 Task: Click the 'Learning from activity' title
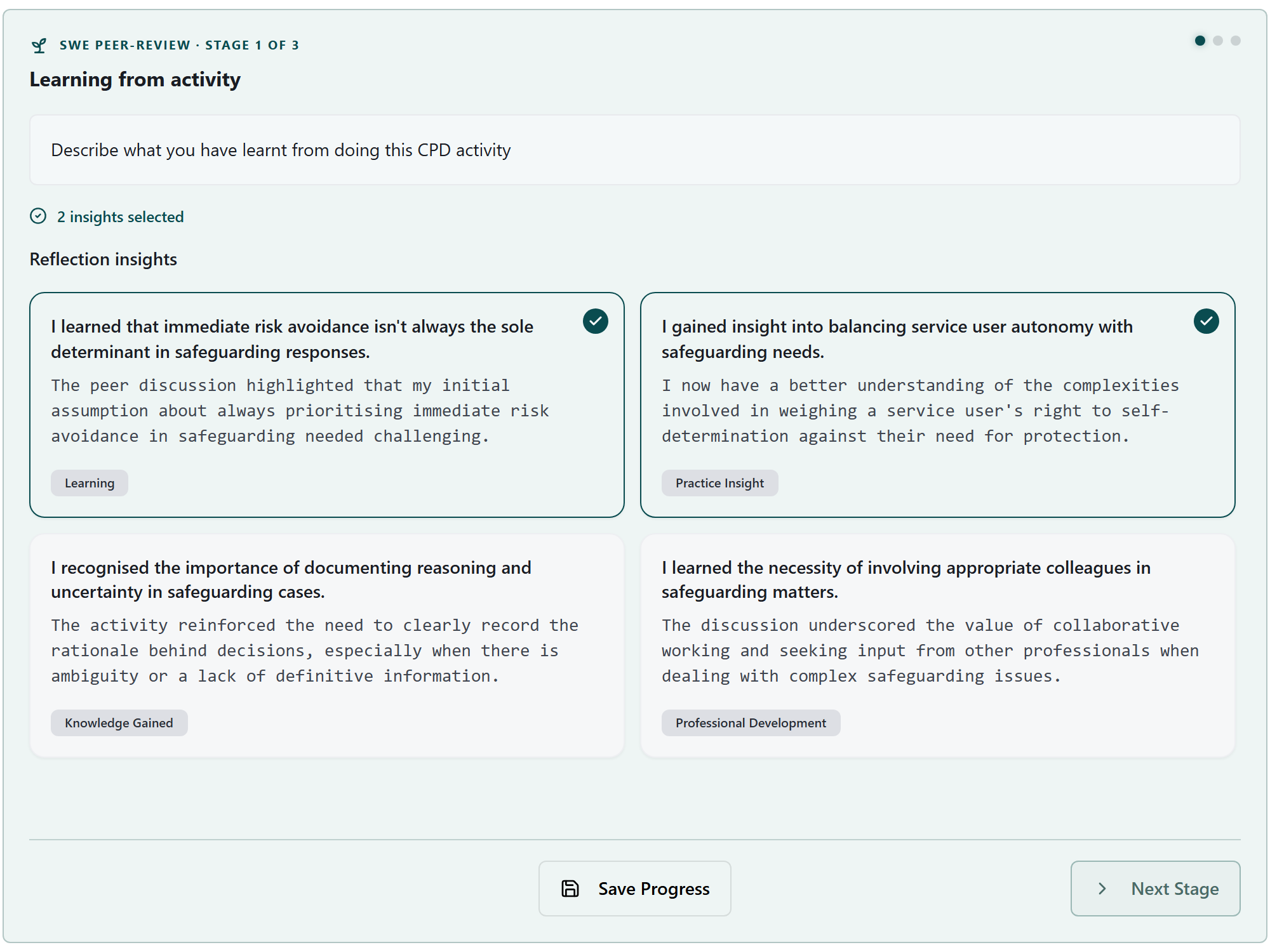[135, 79]
